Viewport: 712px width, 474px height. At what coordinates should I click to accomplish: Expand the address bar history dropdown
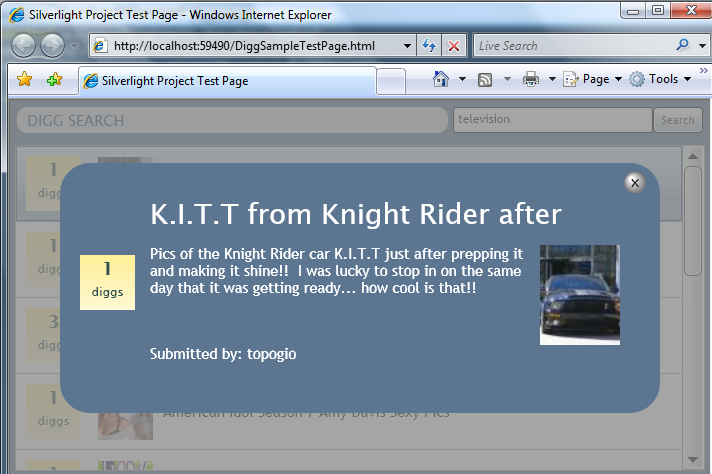[x=407, y=46]
